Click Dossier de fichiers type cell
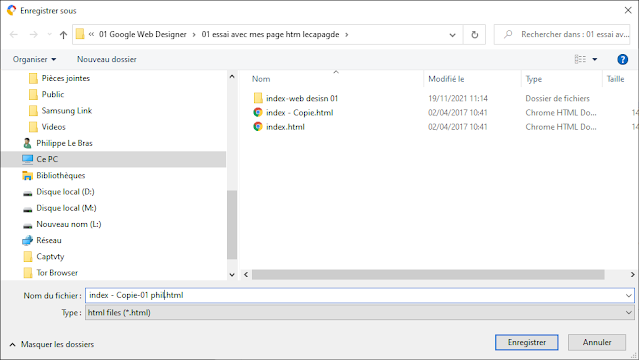This screenshot has height=360, width=639. [x=557, y=98]
